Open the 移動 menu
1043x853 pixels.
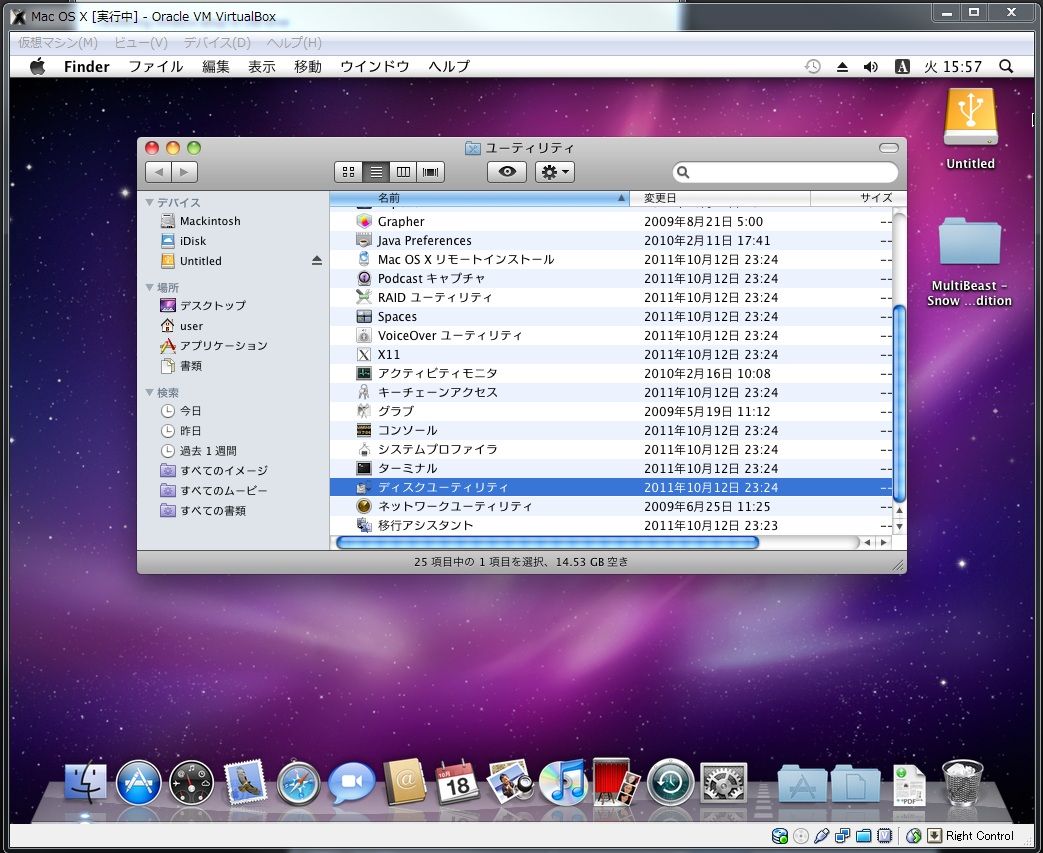point(307,67)
